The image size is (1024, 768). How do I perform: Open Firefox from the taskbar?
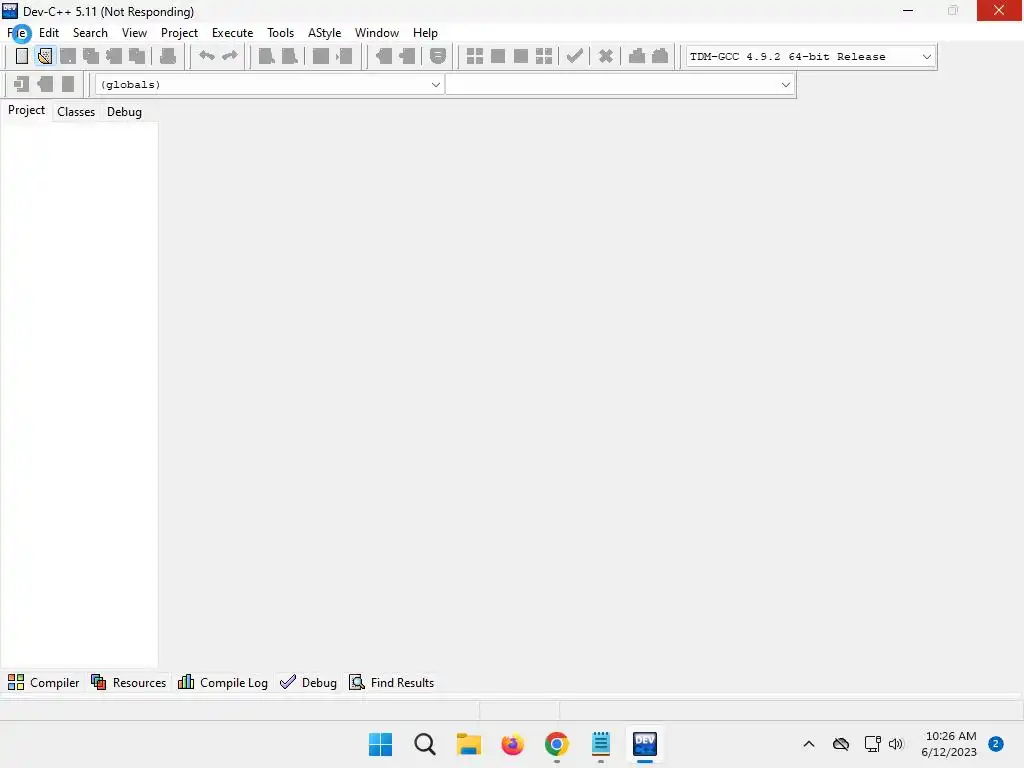513,744
